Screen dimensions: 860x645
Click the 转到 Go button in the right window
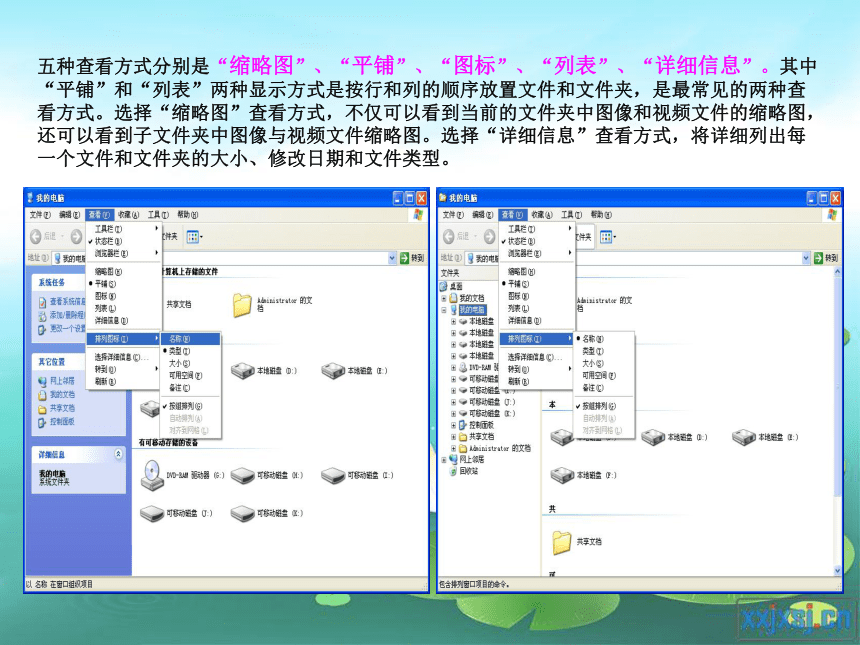(826, 258)
